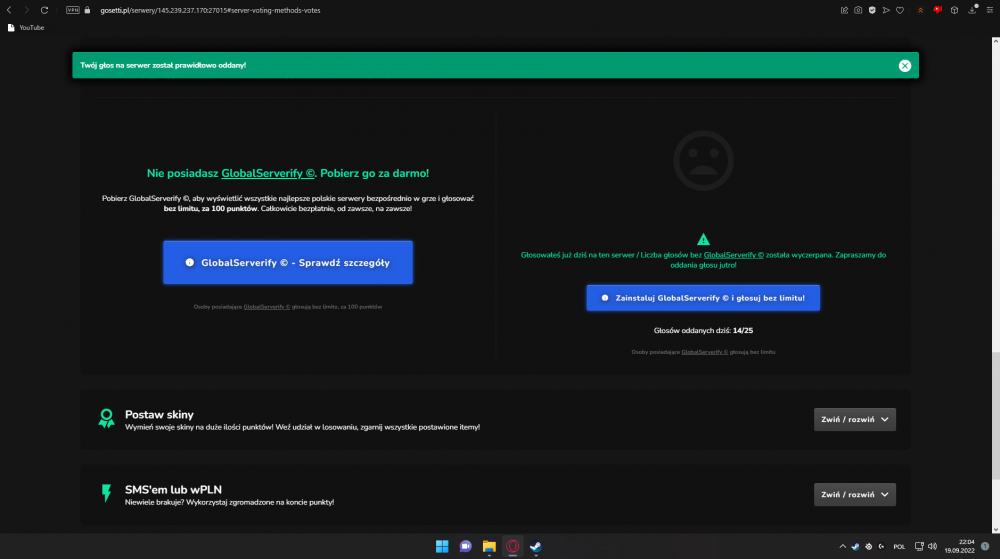Click the 14/25 votes counter text
1000x559 pixels.
click(x=743, y=330)
